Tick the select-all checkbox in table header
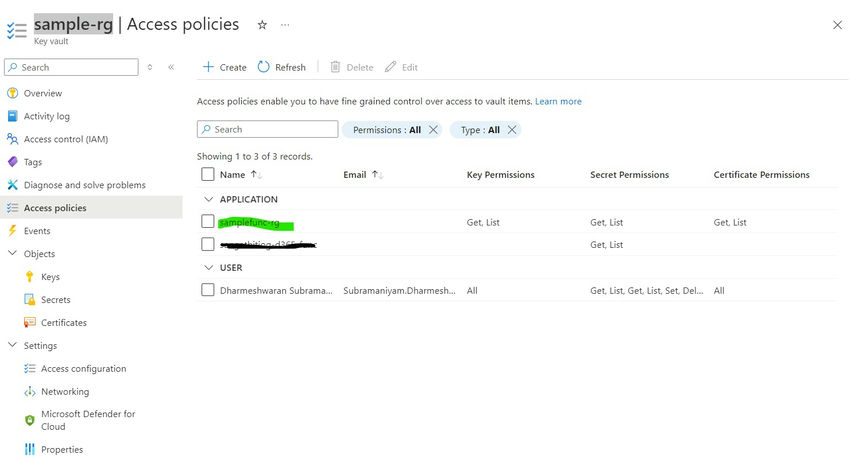 (208, 174)
